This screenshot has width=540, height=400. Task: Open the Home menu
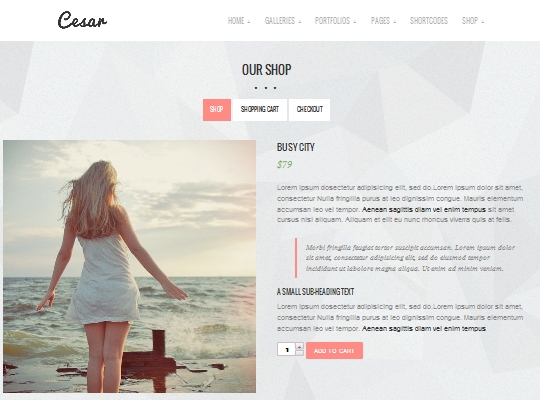pyautogui.click(x=239, y=21)
